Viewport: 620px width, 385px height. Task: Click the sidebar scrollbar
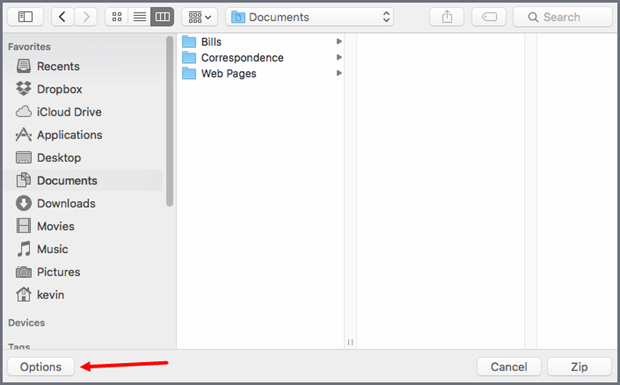[170, 121]
